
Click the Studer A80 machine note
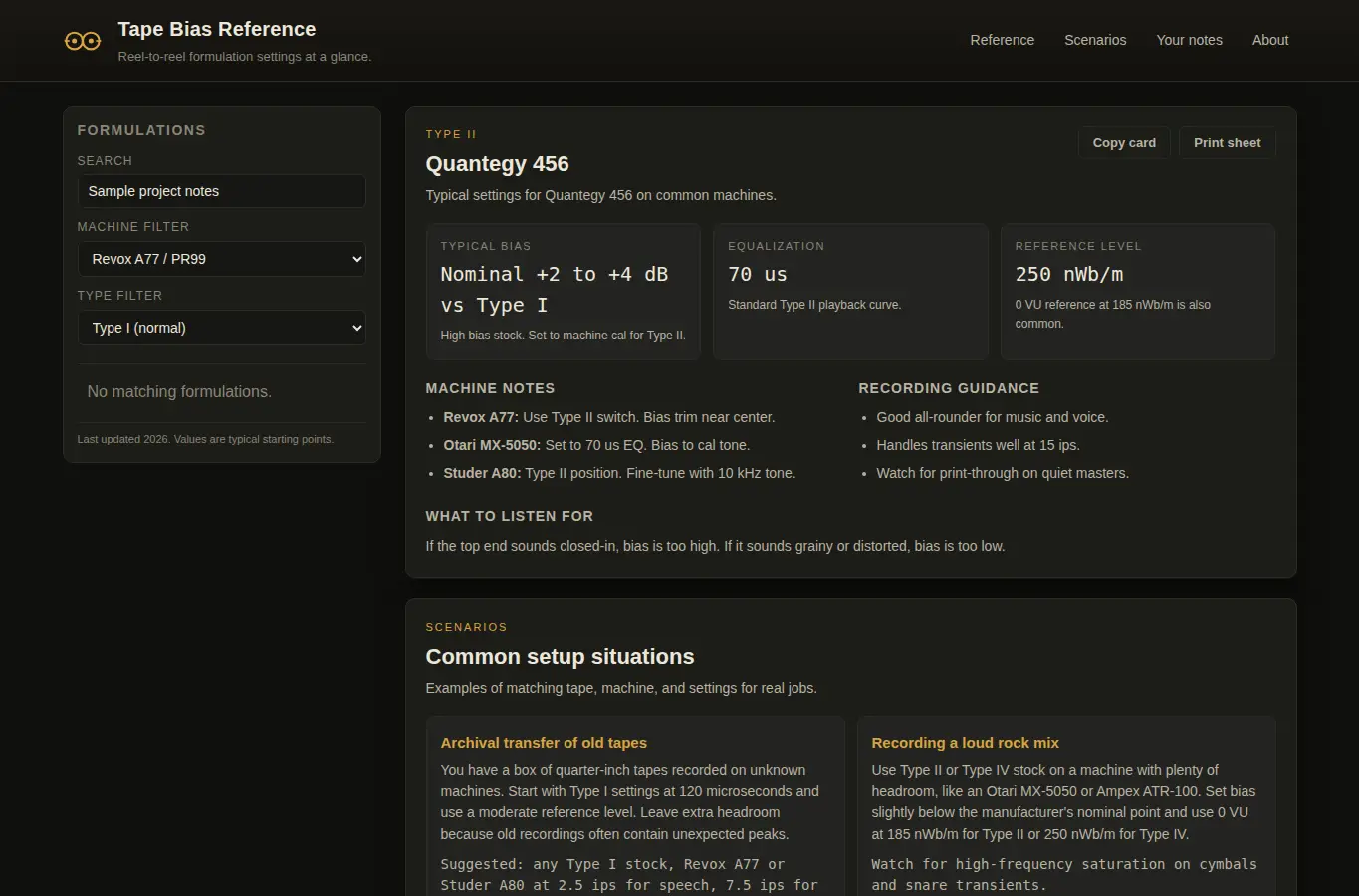pos(619,473)
